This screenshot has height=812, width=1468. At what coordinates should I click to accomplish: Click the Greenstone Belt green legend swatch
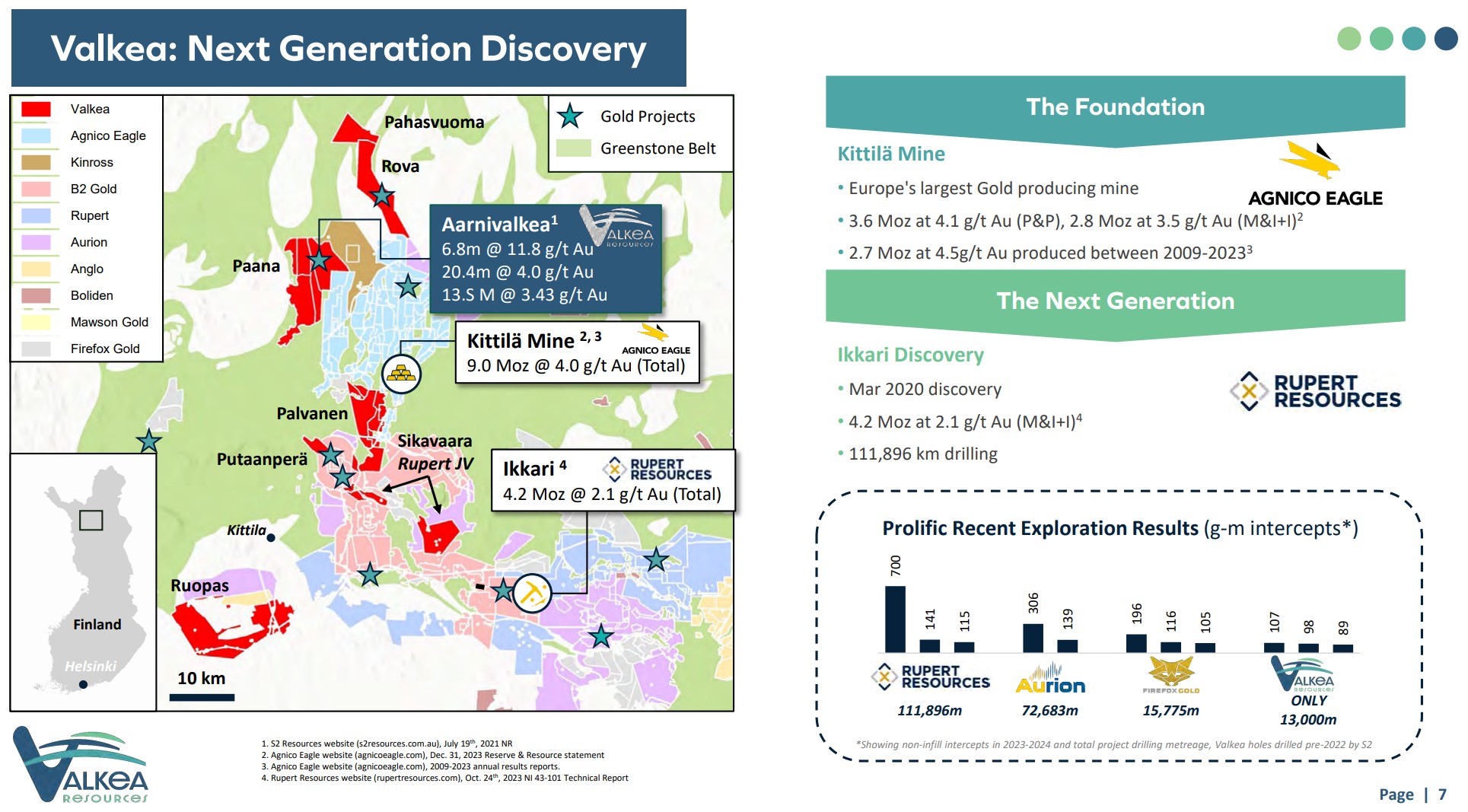574,148
